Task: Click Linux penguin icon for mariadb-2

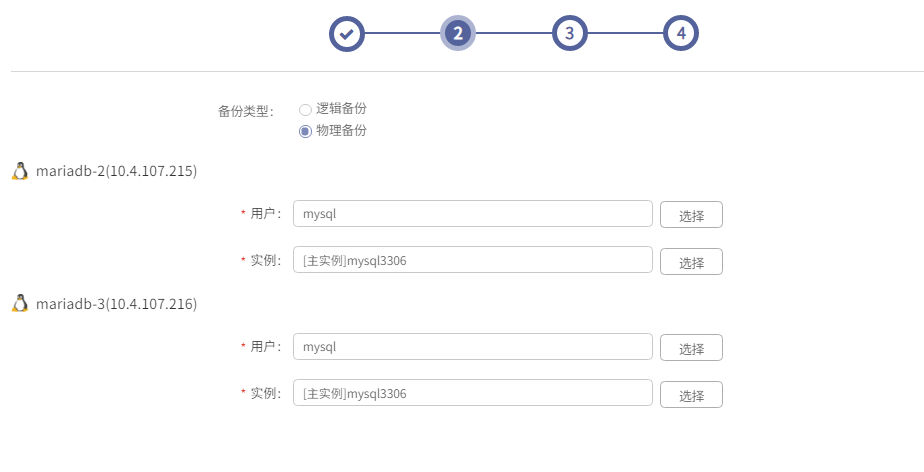Action: 20,171
